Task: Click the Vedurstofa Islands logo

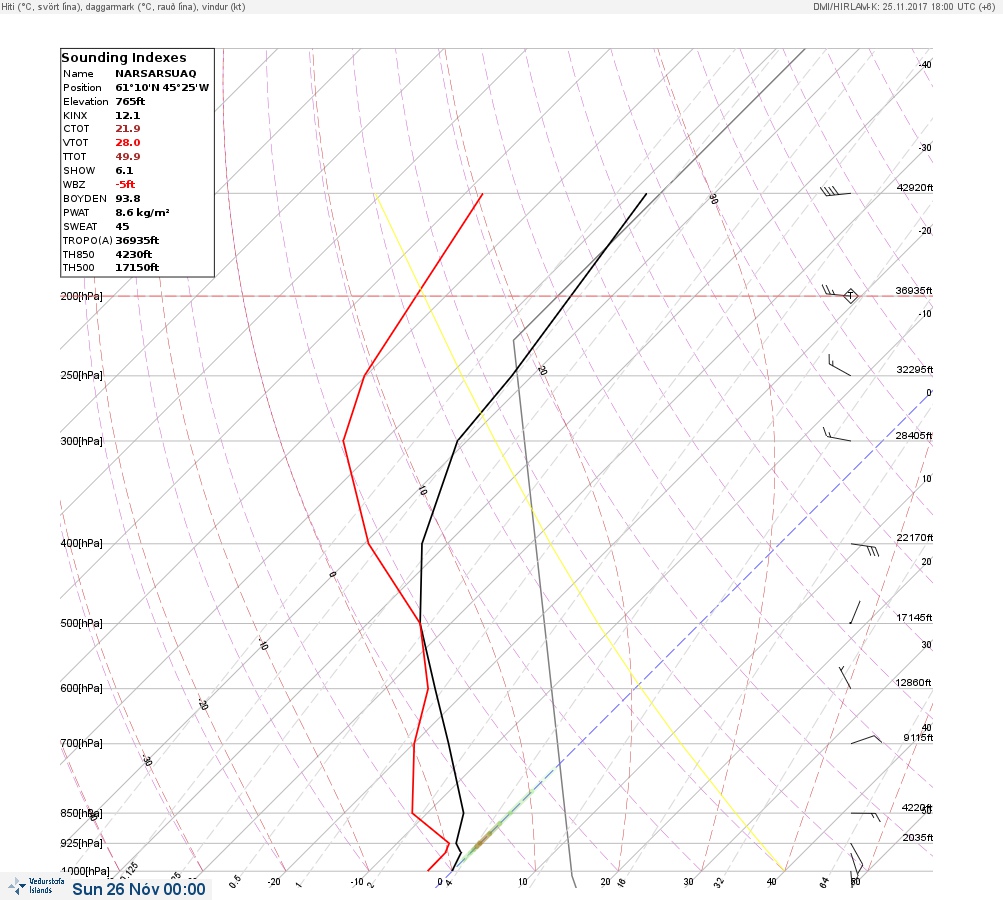Action: (36, 886)
